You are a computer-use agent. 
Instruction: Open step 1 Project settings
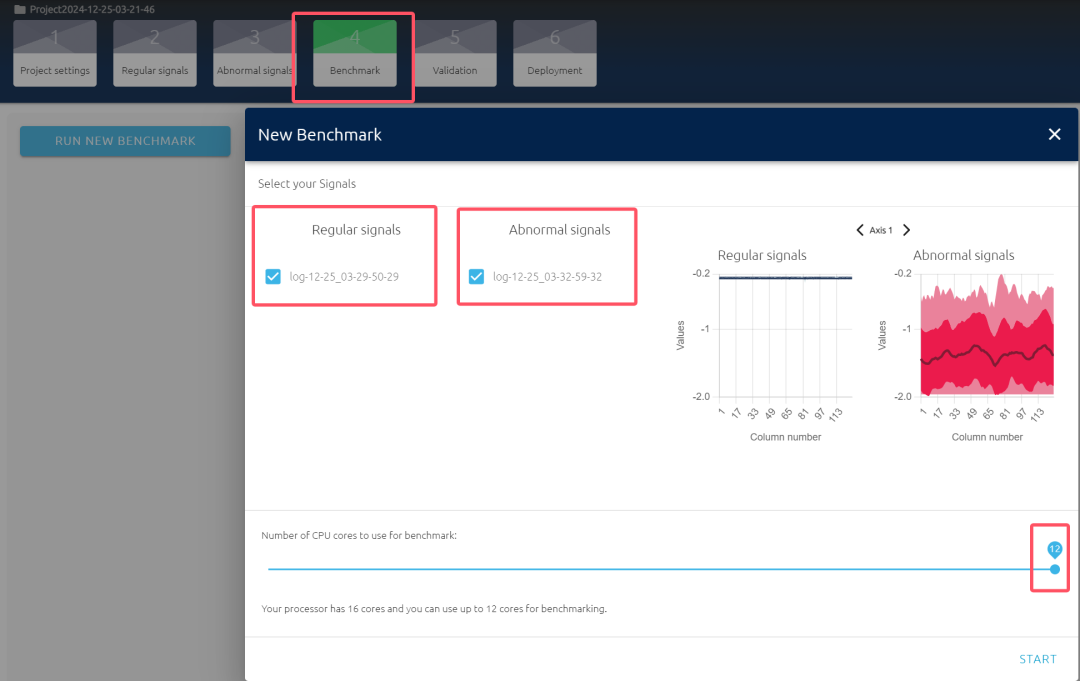(55, 54)
